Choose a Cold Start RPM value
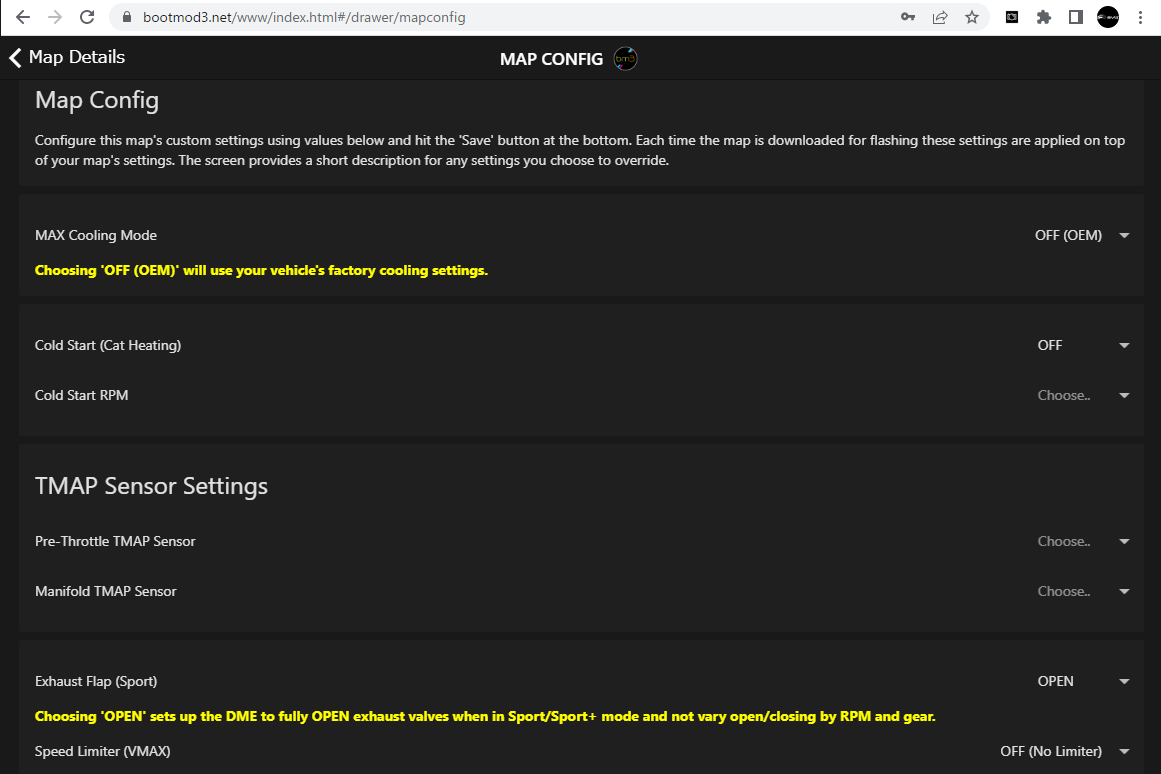This screenshot has width=1161, height=774. coord(1082,396)
